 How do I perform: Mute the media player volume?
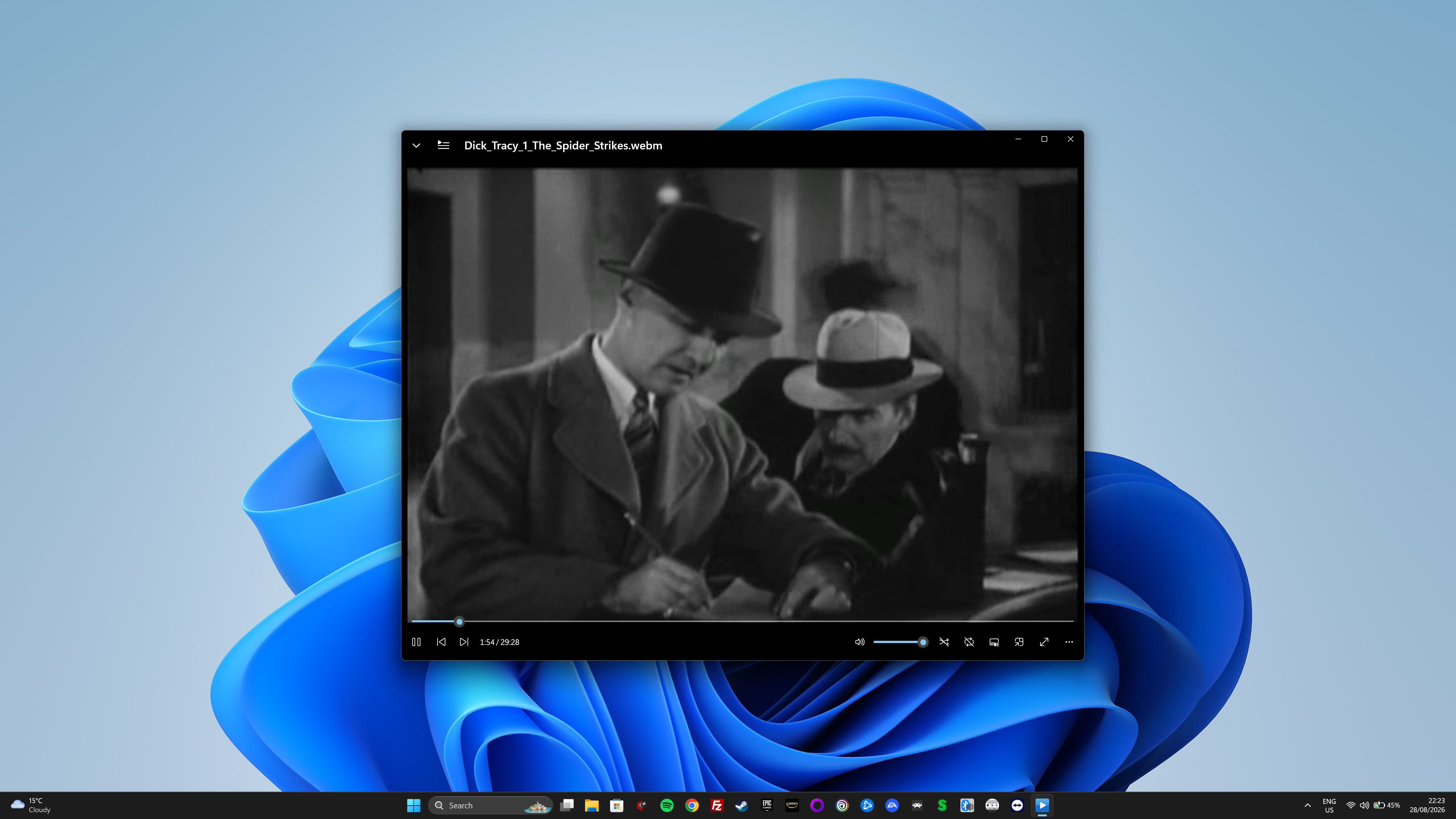pos(860,642)
